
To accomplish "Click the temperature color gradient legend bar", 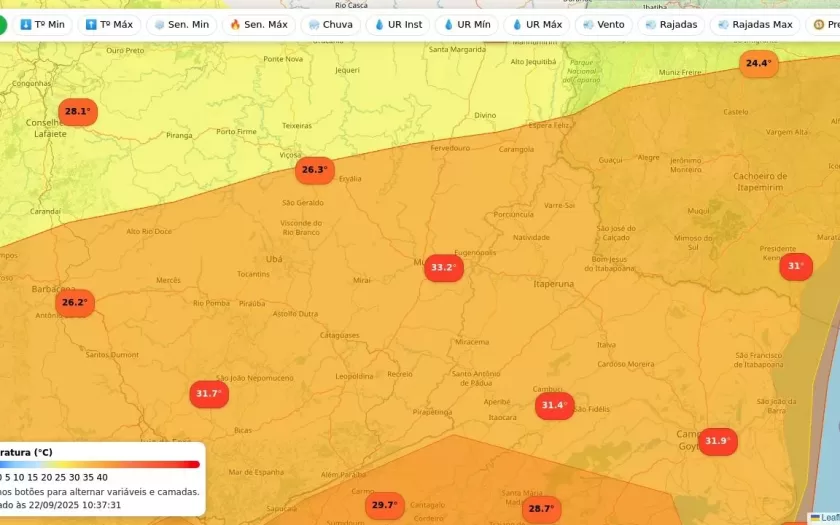I will point(100,464).
